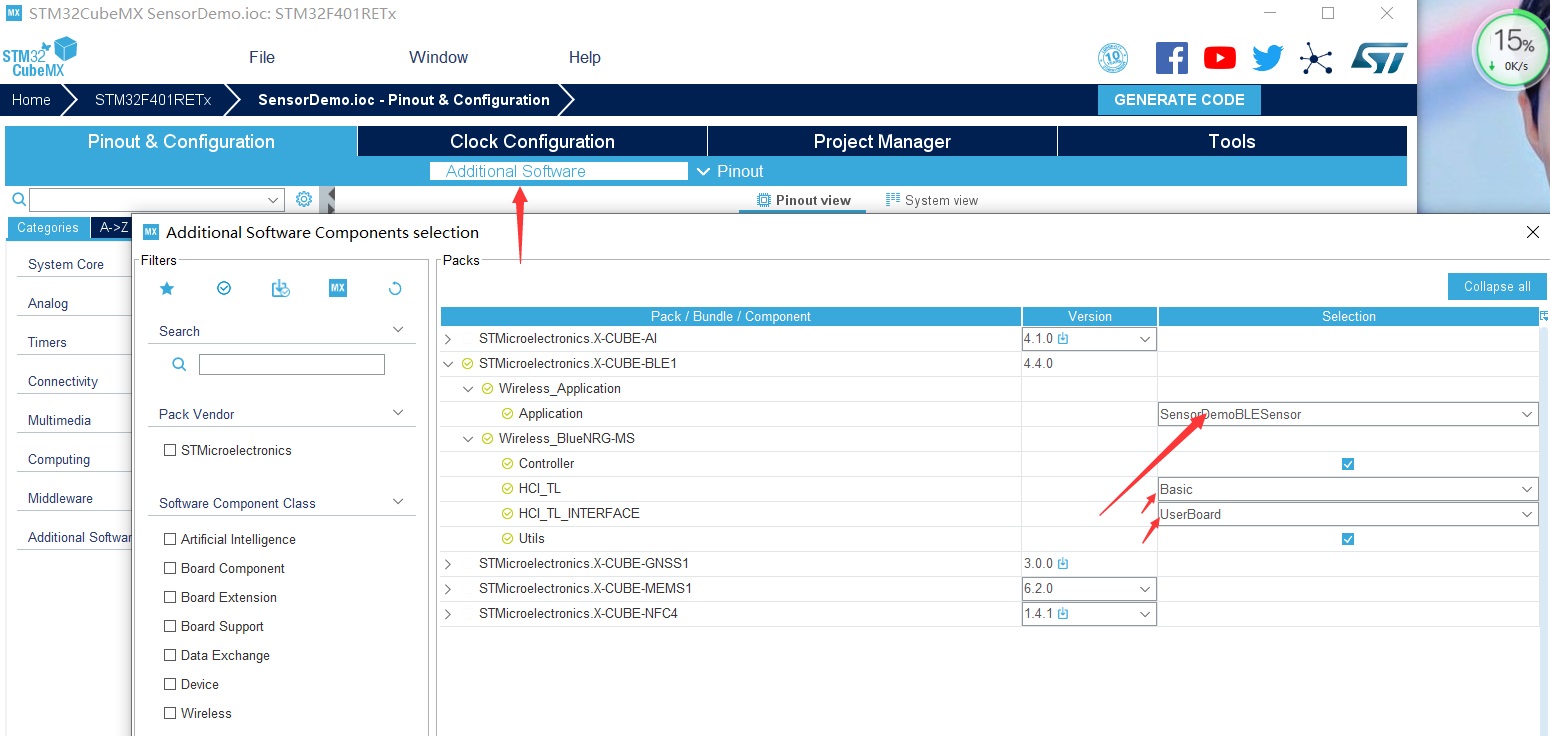The height and width of the screenshot is (736, 1550).
Task: Click the green status icon of X-CUBE-BLE1
Action: 467,364
